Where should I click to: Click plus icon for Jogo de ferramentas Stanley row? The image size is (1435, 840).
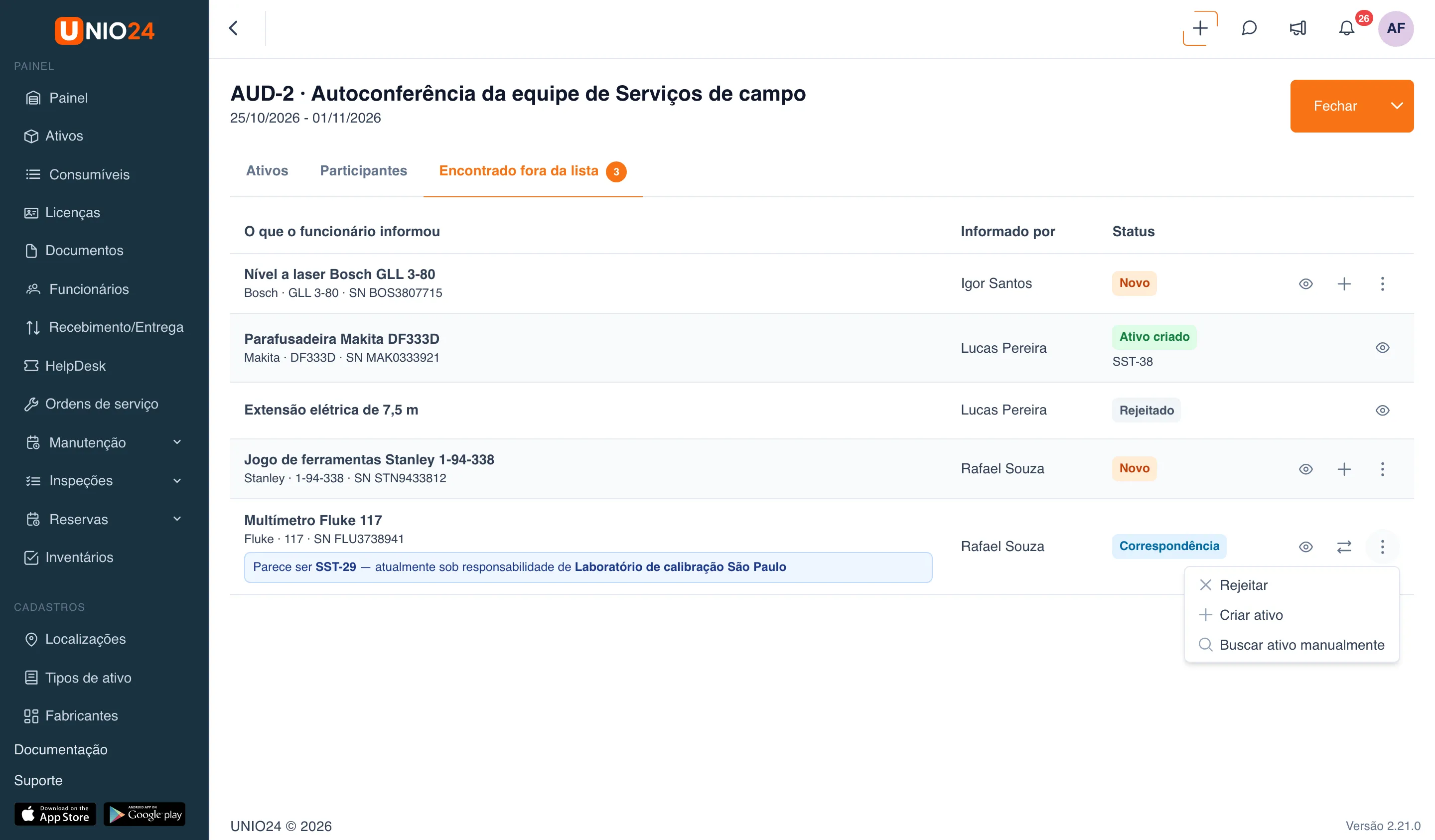pyautogui.click(x=1344, y=469)
